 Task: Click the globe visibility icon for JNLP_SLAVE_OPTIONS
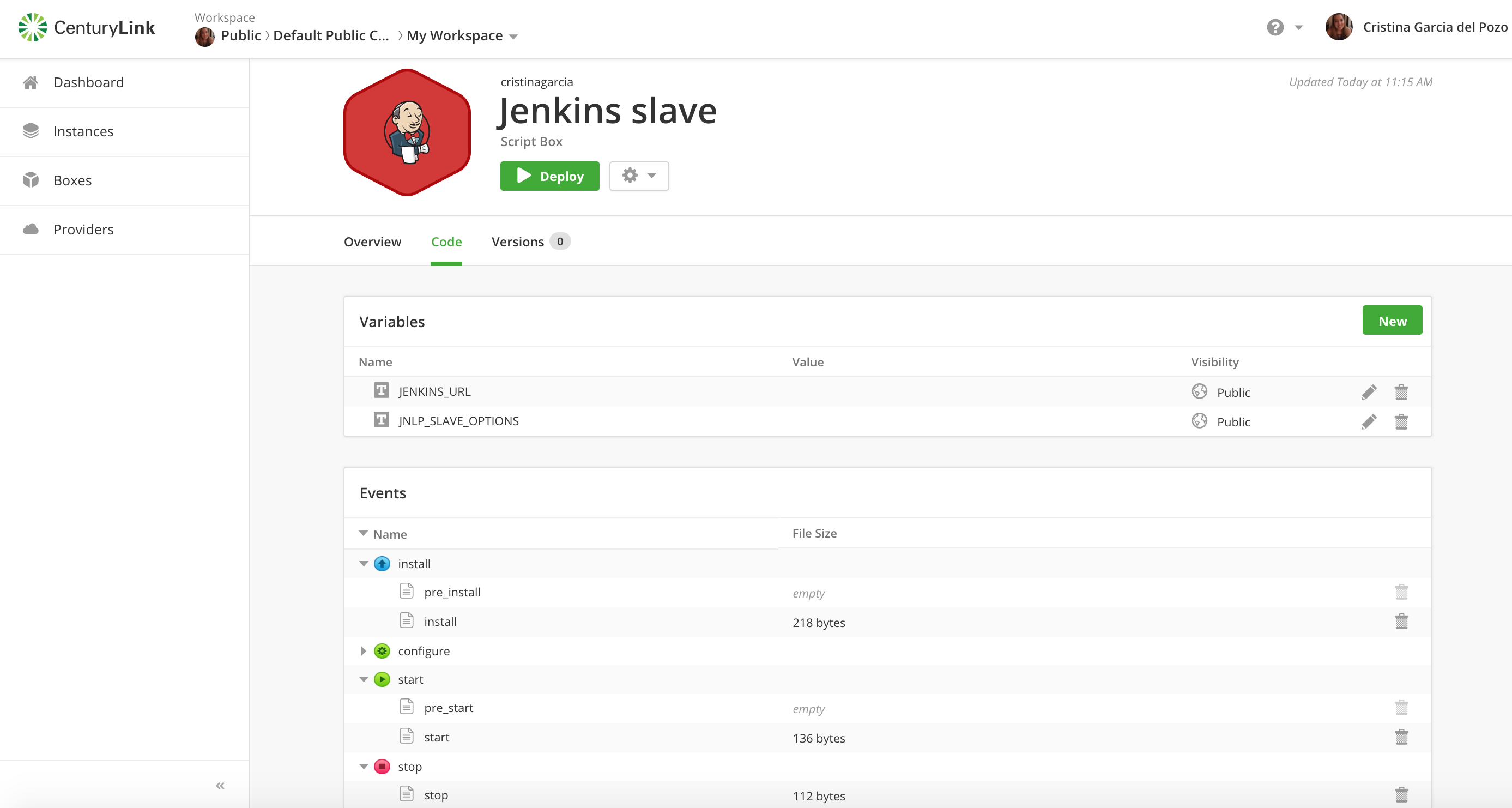tap(1199, 420)
